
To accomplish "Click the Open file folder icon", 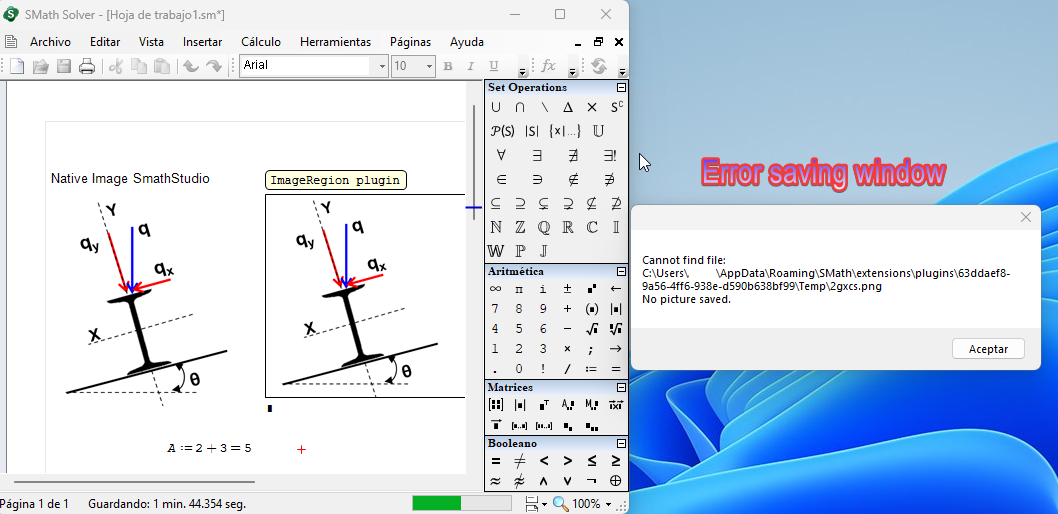I will (x=40, y=66).
